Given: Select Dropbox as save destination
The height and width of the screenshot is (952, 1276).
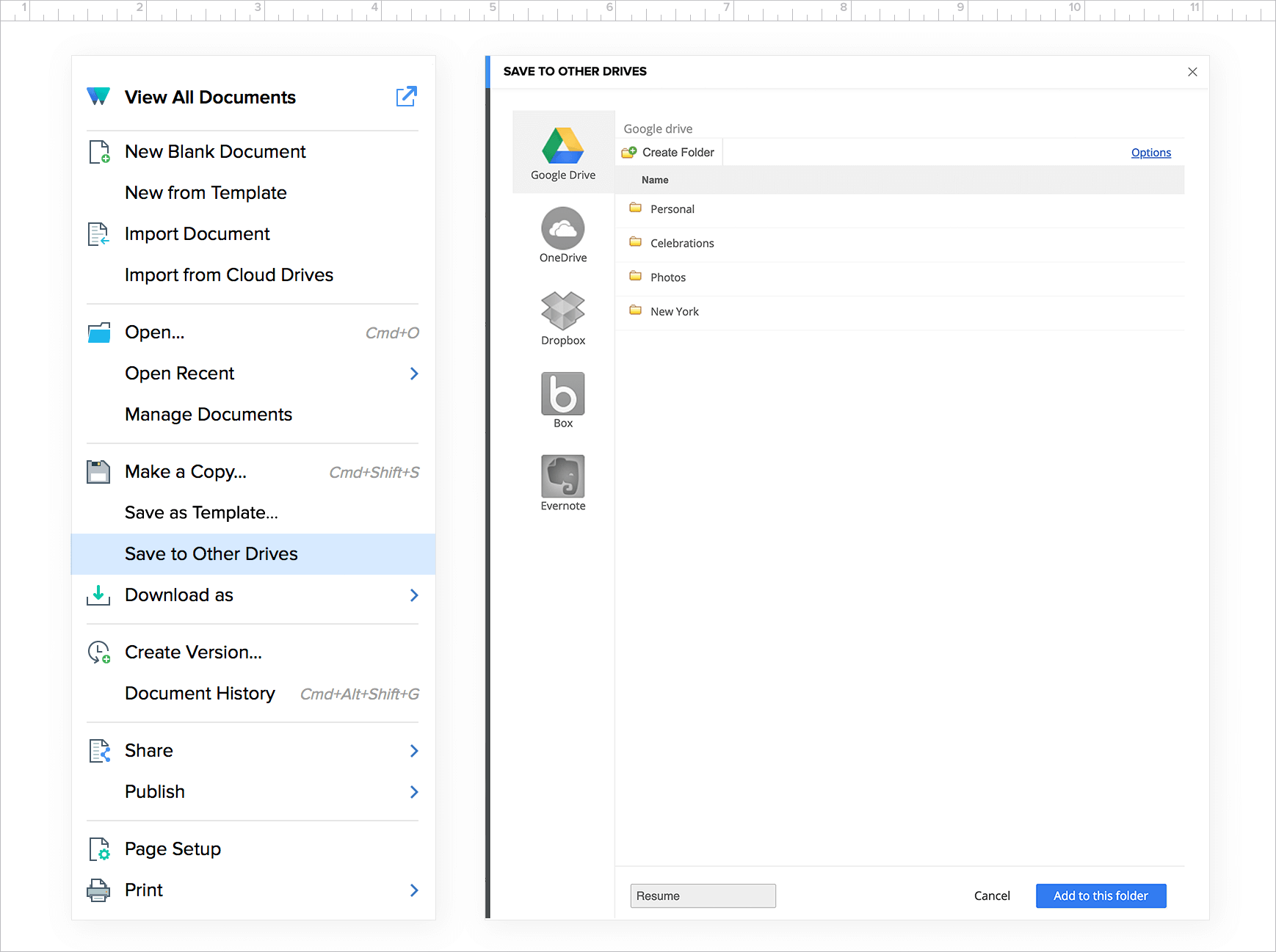Looking at the screenshot, I should point(562,312).
